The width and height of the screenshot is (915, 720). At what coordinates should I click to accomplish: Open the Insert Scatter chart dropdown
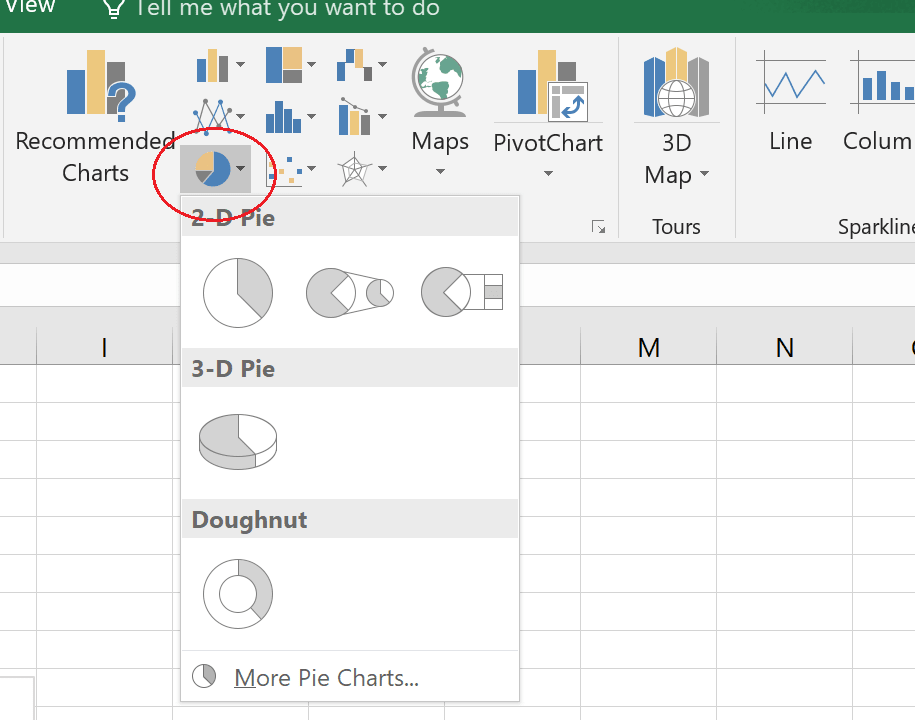pyautogui.click(x=291, y=170)
